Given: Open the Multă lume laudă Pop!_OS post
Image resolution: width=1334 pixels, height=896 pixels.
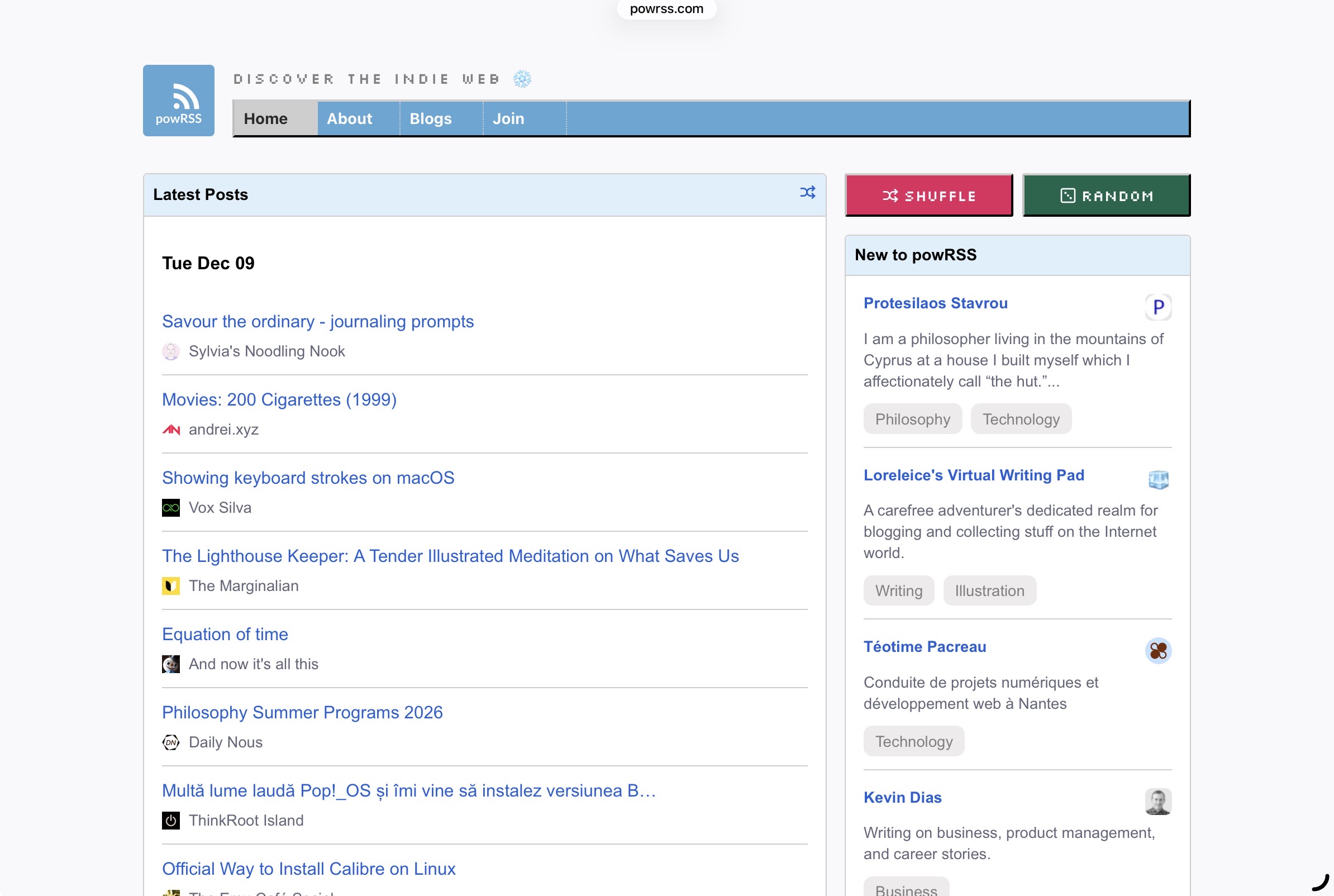Looking at the screenshot, I should point(409,791).
